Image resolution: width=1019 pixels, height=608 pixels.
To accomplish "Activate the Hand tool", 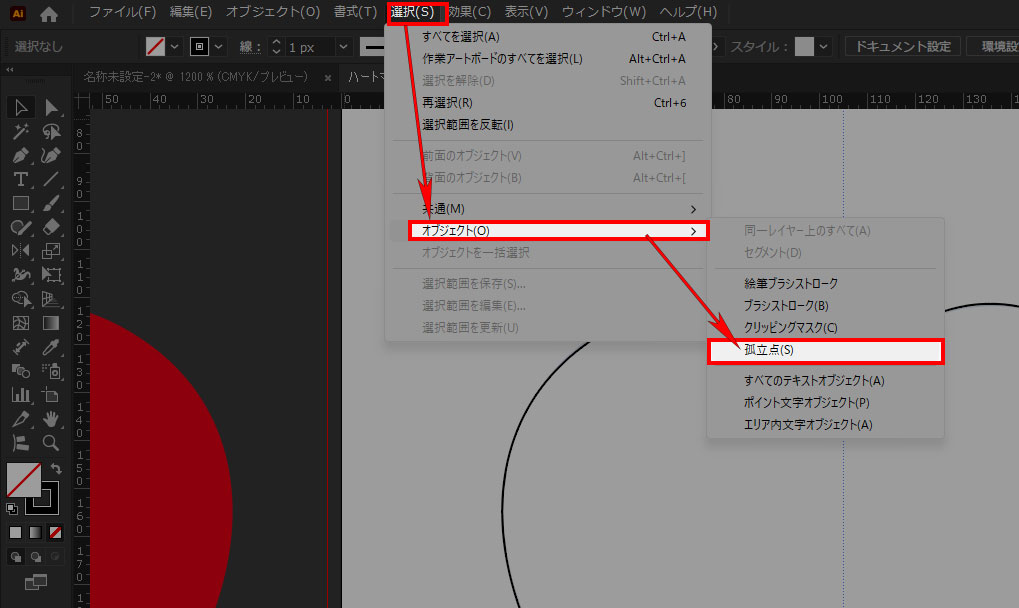I will click(x=51, y=419).
